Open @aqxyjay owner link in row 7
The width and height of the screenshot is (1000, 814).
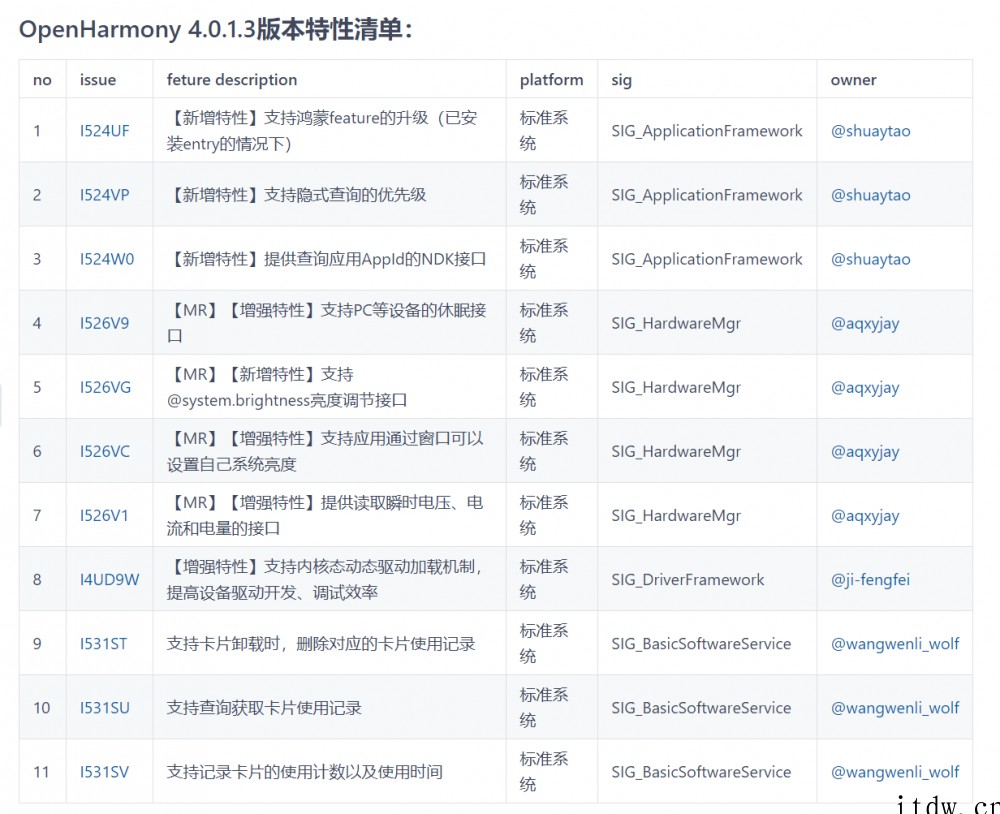(x=865, y=516)
